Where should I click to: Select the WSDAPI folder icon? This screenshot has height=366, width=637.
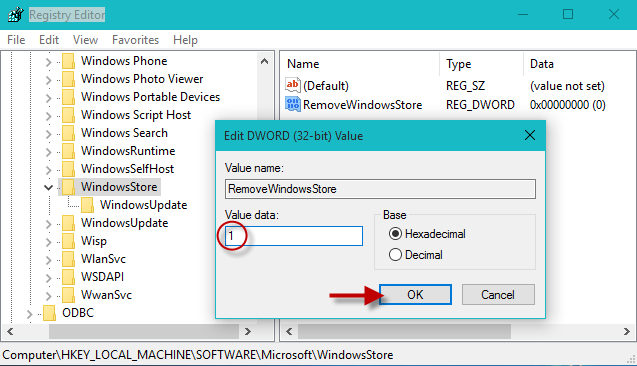tap(68, 277)
